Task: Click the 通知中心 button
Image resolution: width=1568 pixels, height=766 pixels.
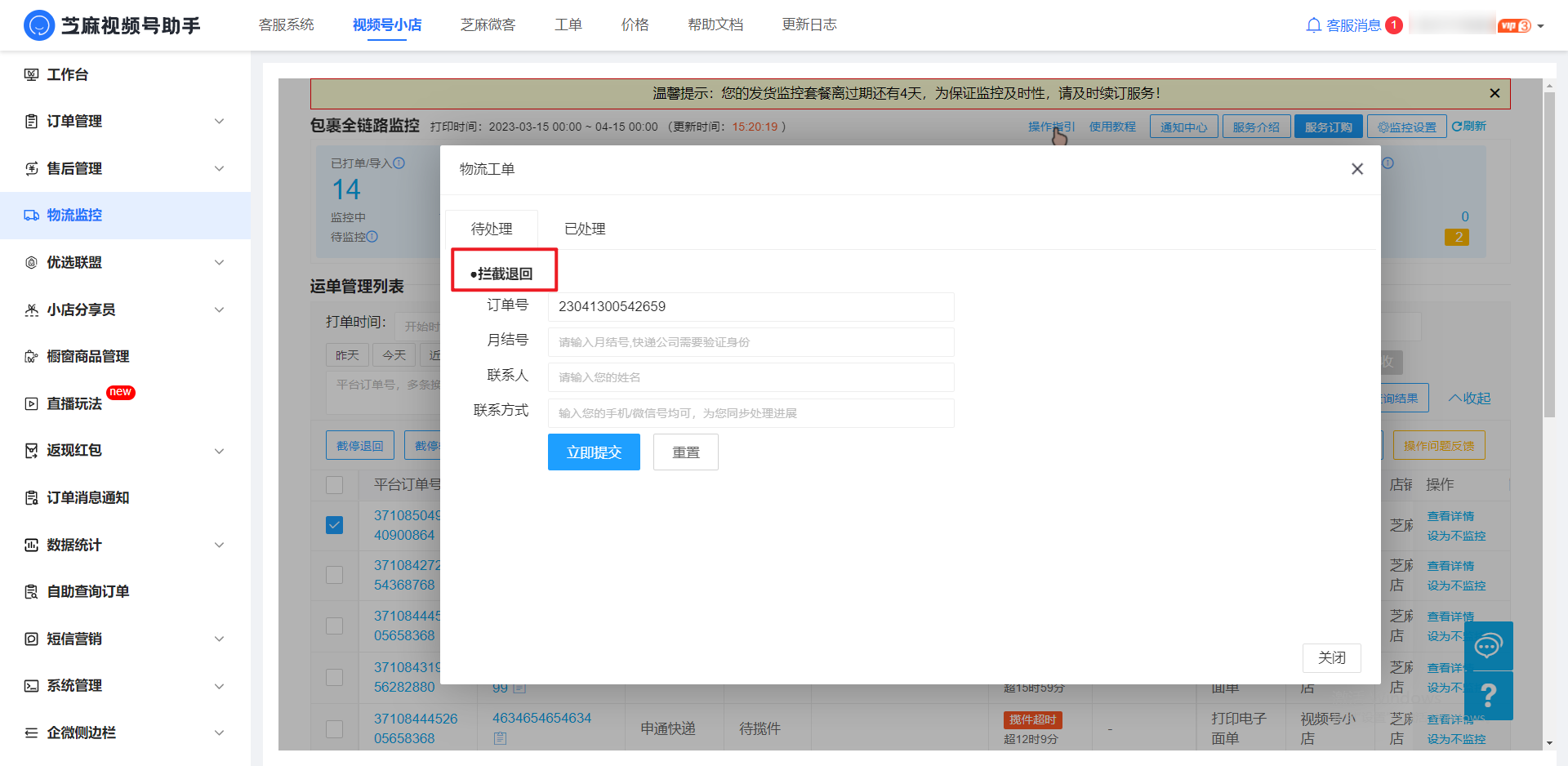Action: click(1184, 127)
